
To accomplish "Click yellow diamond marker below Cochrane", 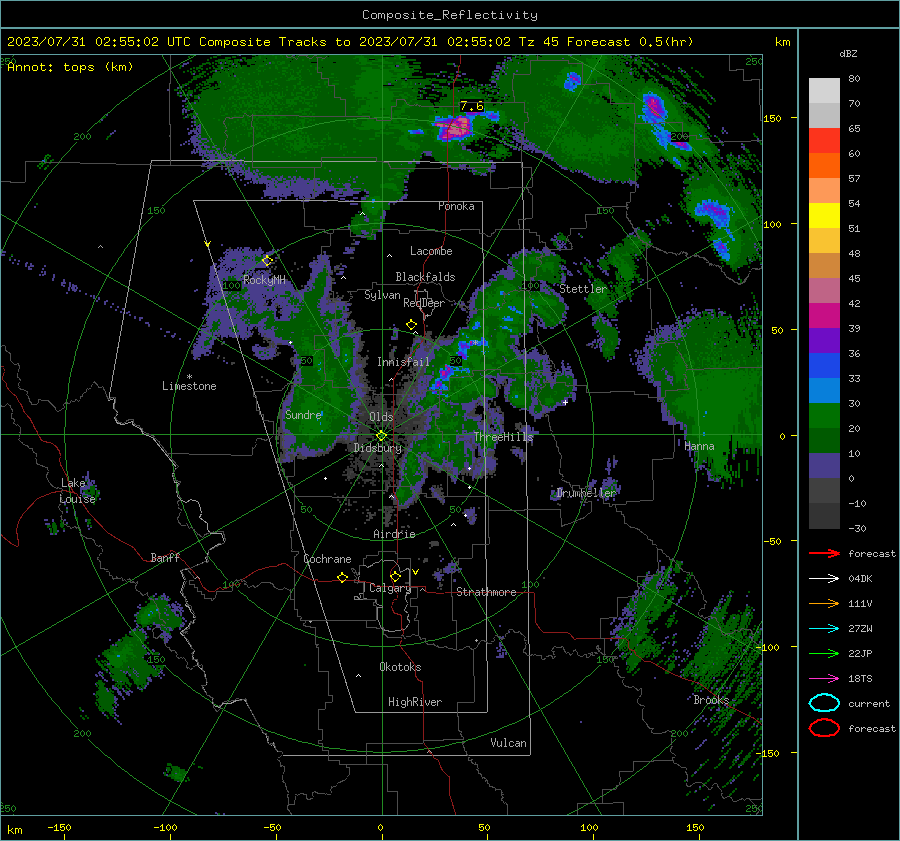I will (342, 577).
